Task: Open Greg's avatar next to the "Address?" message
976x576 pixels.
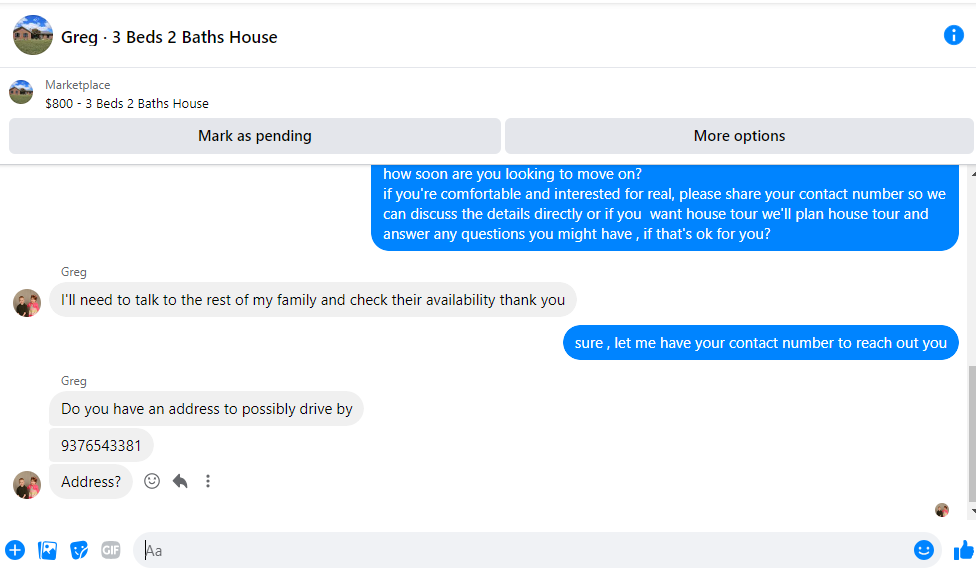Action: (x=27, y=484)
